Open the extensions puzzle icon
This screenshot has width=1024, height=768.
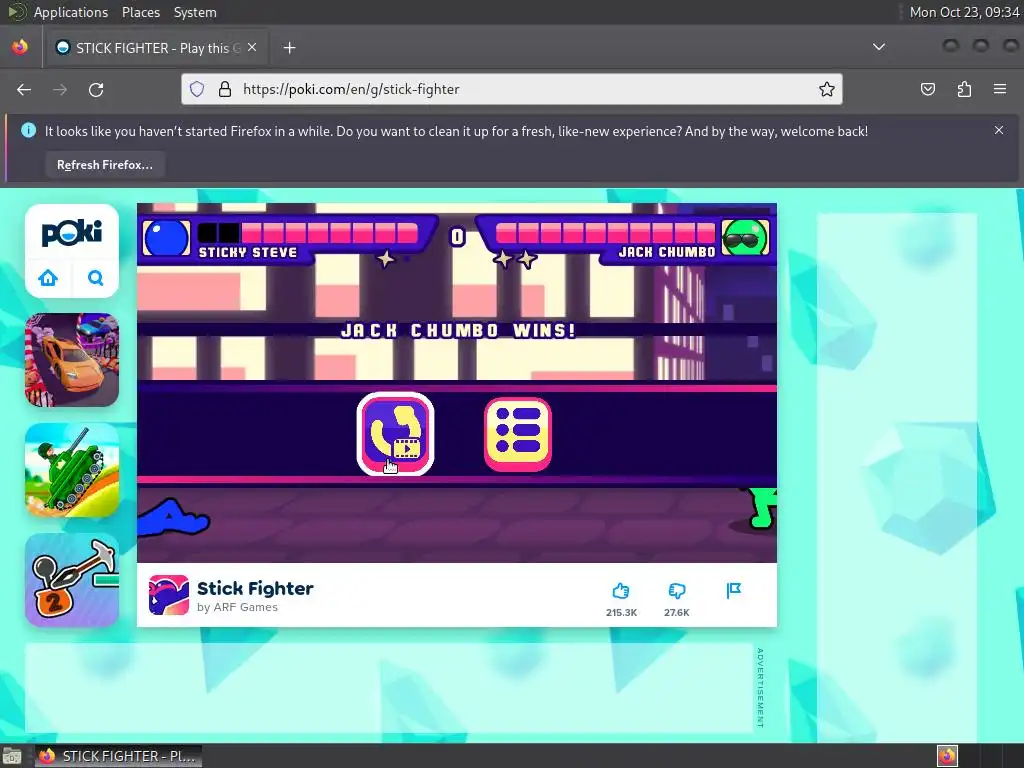click(964, 89)
